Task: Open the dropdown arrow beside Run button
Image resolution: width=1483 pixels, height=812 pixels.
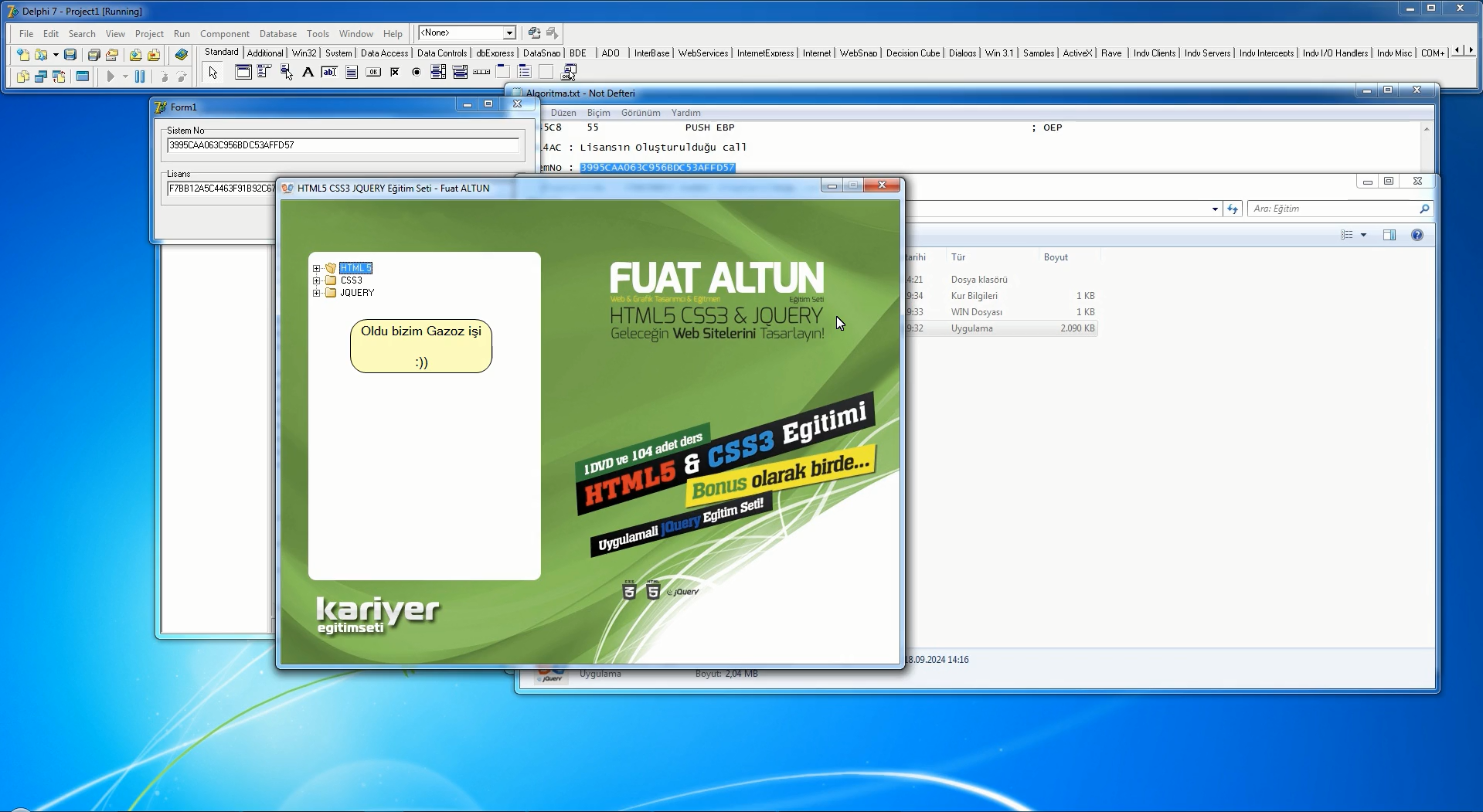Action: coord(125,76)
